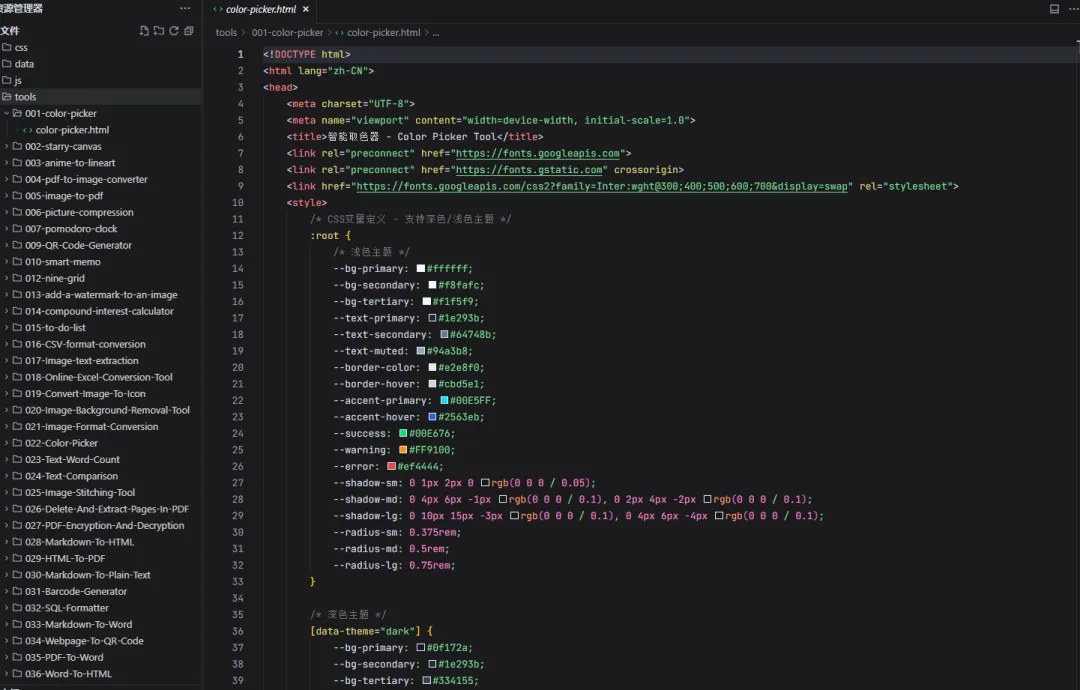Expand the 004-pdf-to-image-converter chevron
The image size is (1080, 690).
[7, 179]
